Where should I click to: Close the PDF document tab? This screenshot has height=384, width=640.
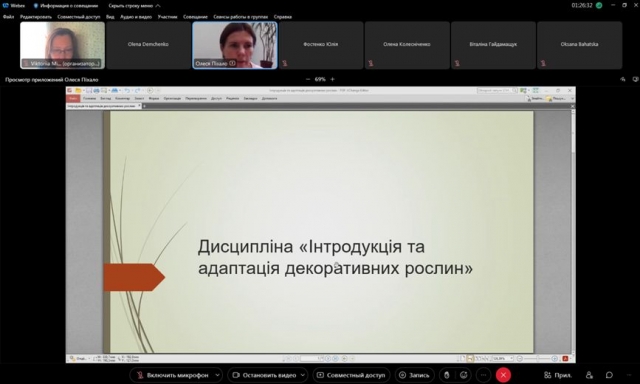pyautogui.click(x=139, y=106)
